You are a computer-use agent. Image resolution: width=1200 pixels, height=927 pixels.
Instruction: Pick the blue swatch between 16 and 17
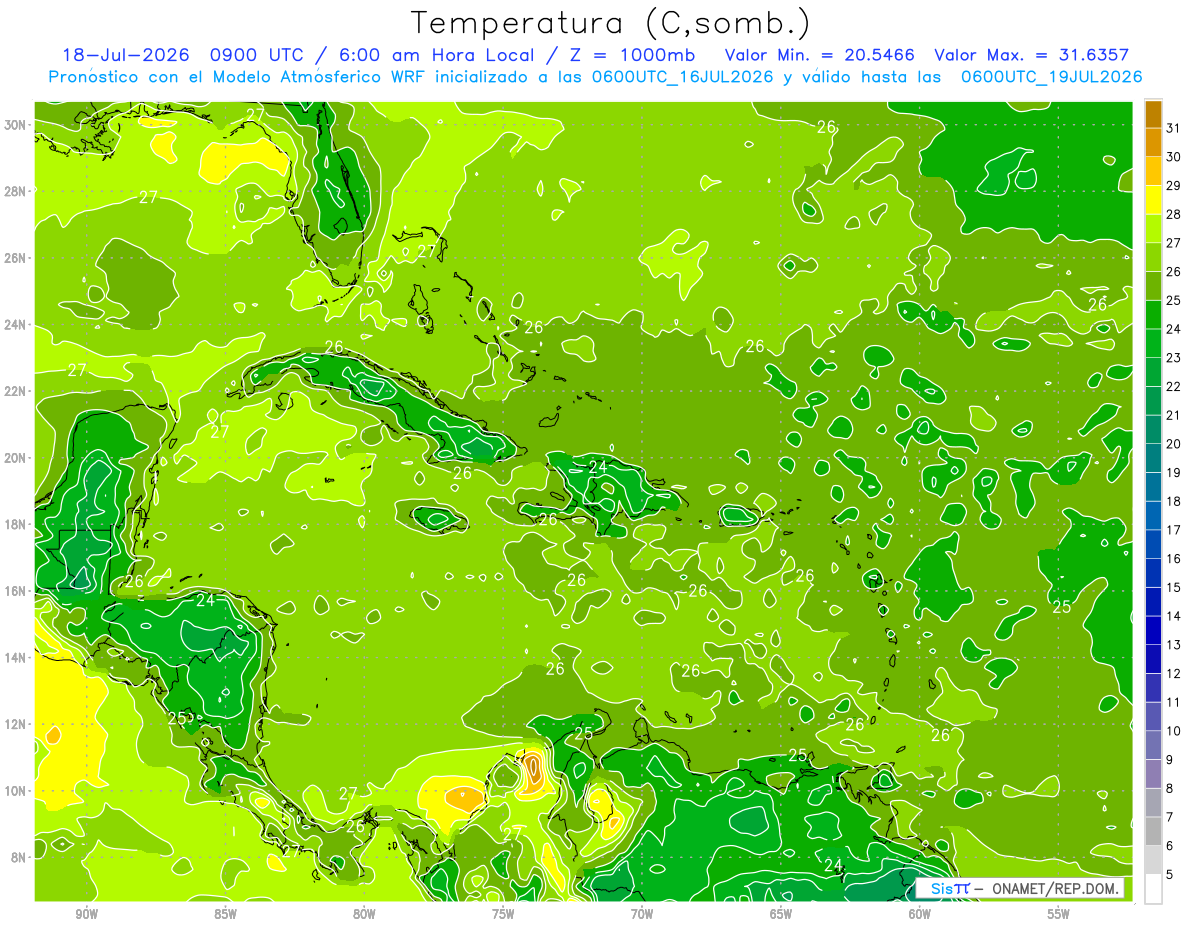click(1153, 545)
